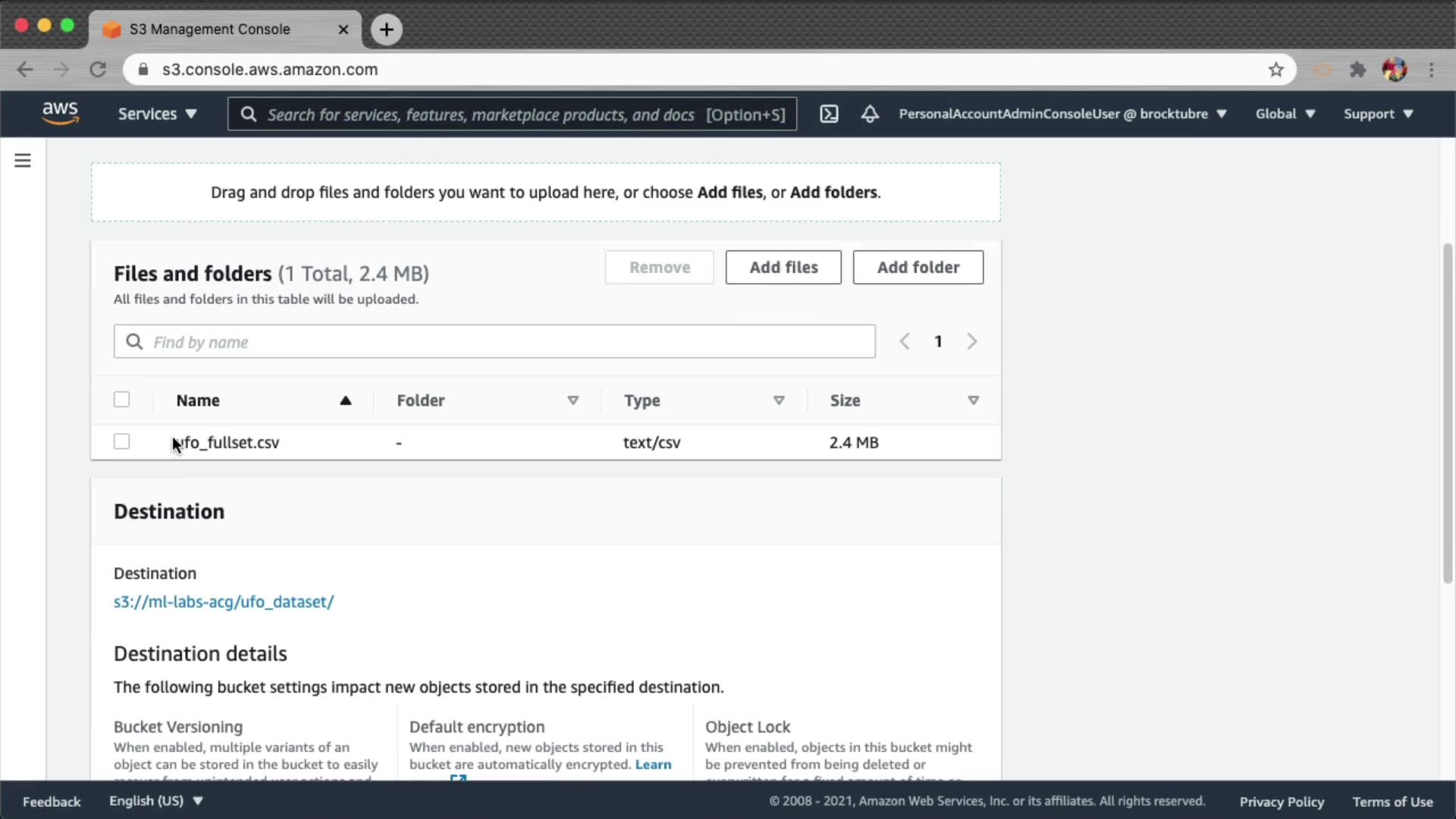This screenshot has width=1456, height=819.
Task: Open AWS CloudShell terminal icon
Action: point(829,114)
